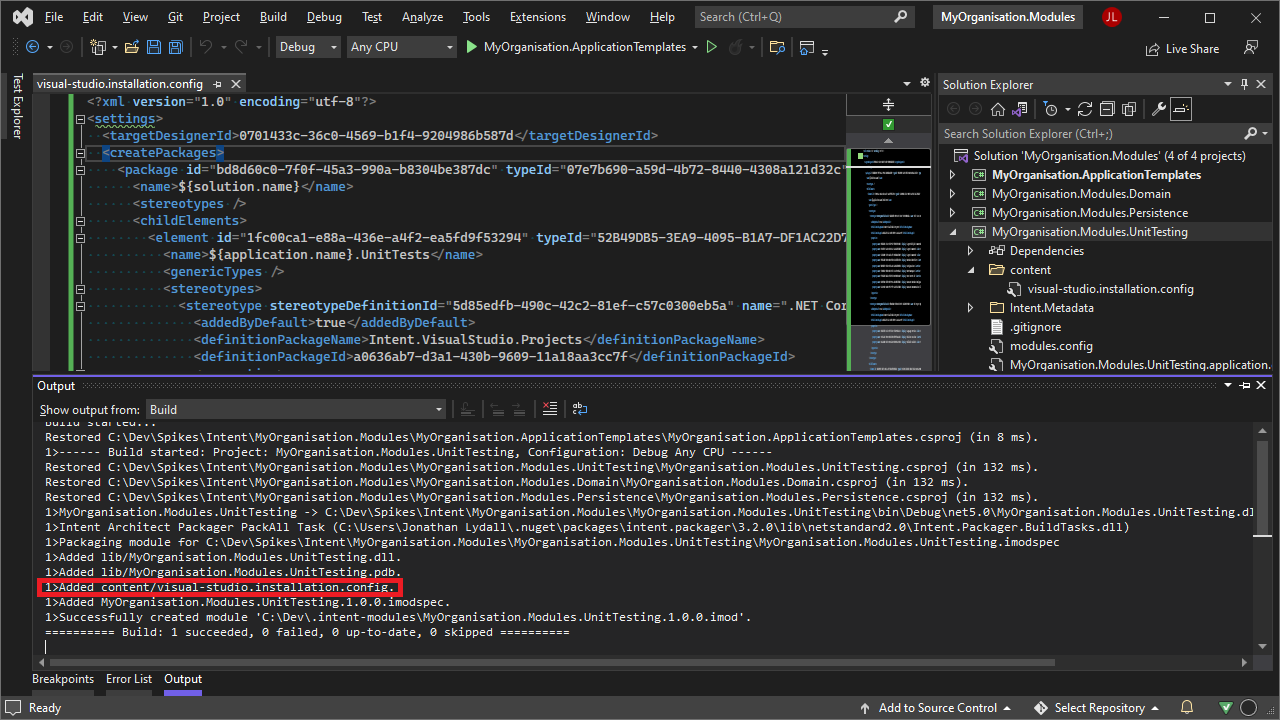The width and height of the screenshot is (1280, 720).
Task: Open the Extensions menu
Action: 538,17
